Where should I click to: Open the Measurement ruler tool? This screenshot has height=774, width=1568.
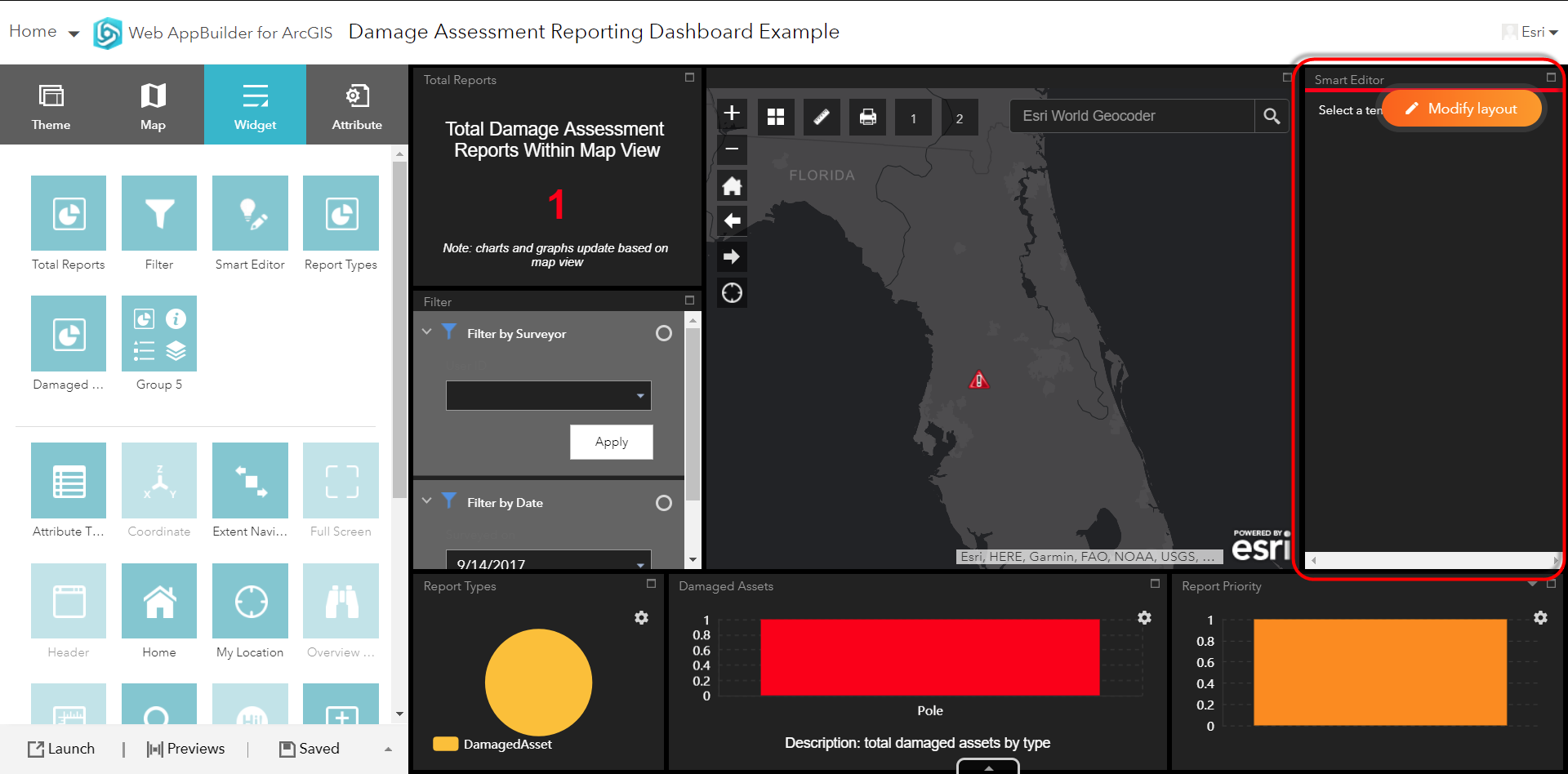click(x=822, y=117)
